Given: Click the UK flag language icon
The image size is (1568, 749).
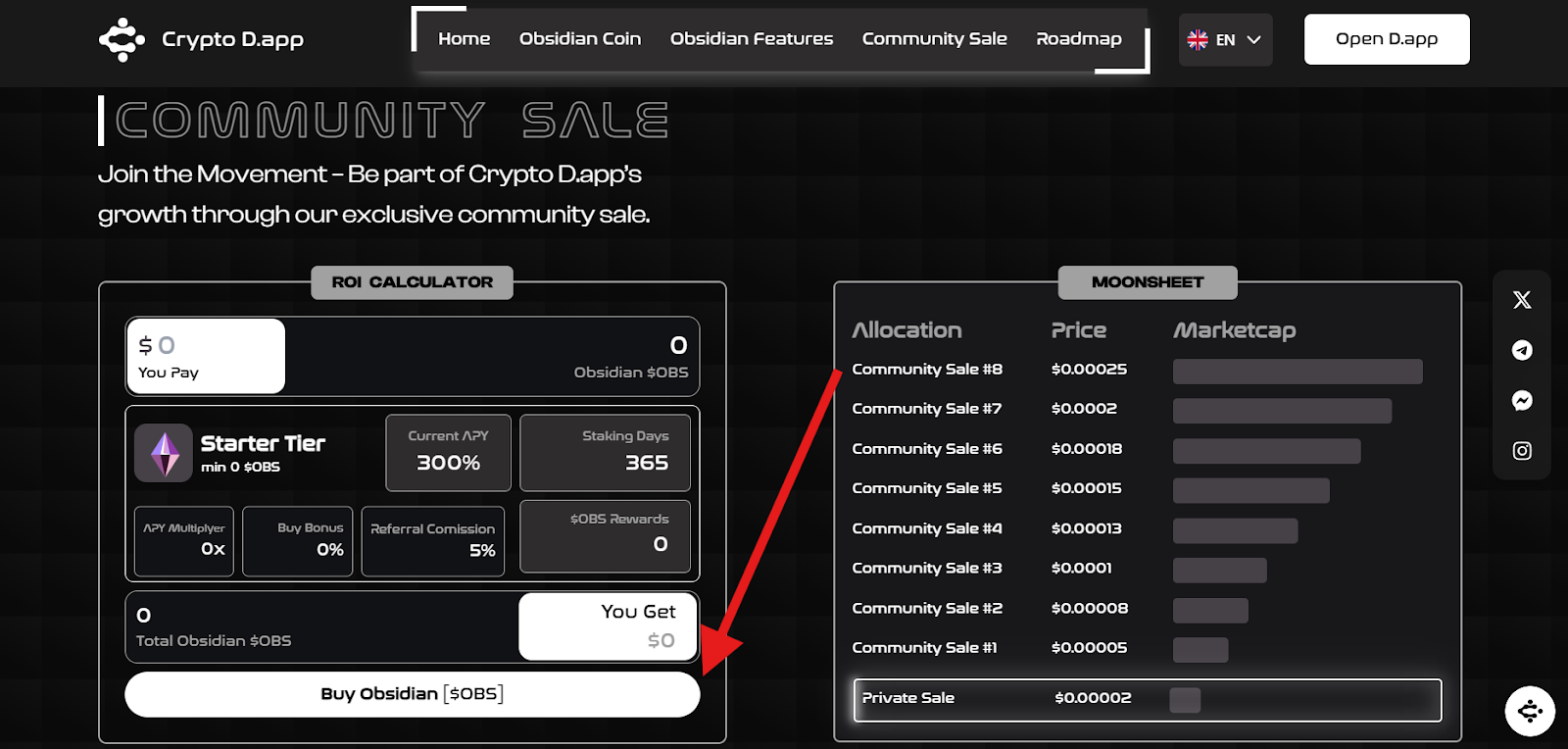Looking at the screenshot, I should (x=1198, y=40).
